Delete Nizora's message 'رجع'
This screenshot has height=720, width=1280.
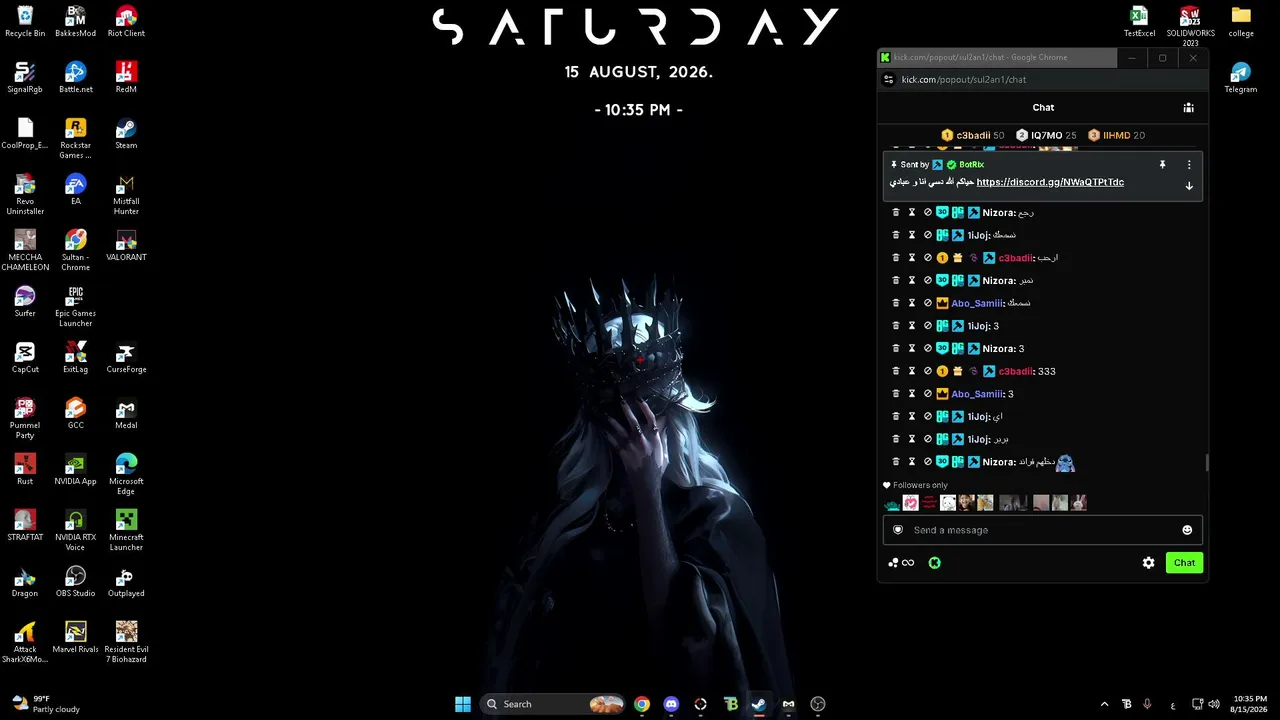click(x=896, y=212)
